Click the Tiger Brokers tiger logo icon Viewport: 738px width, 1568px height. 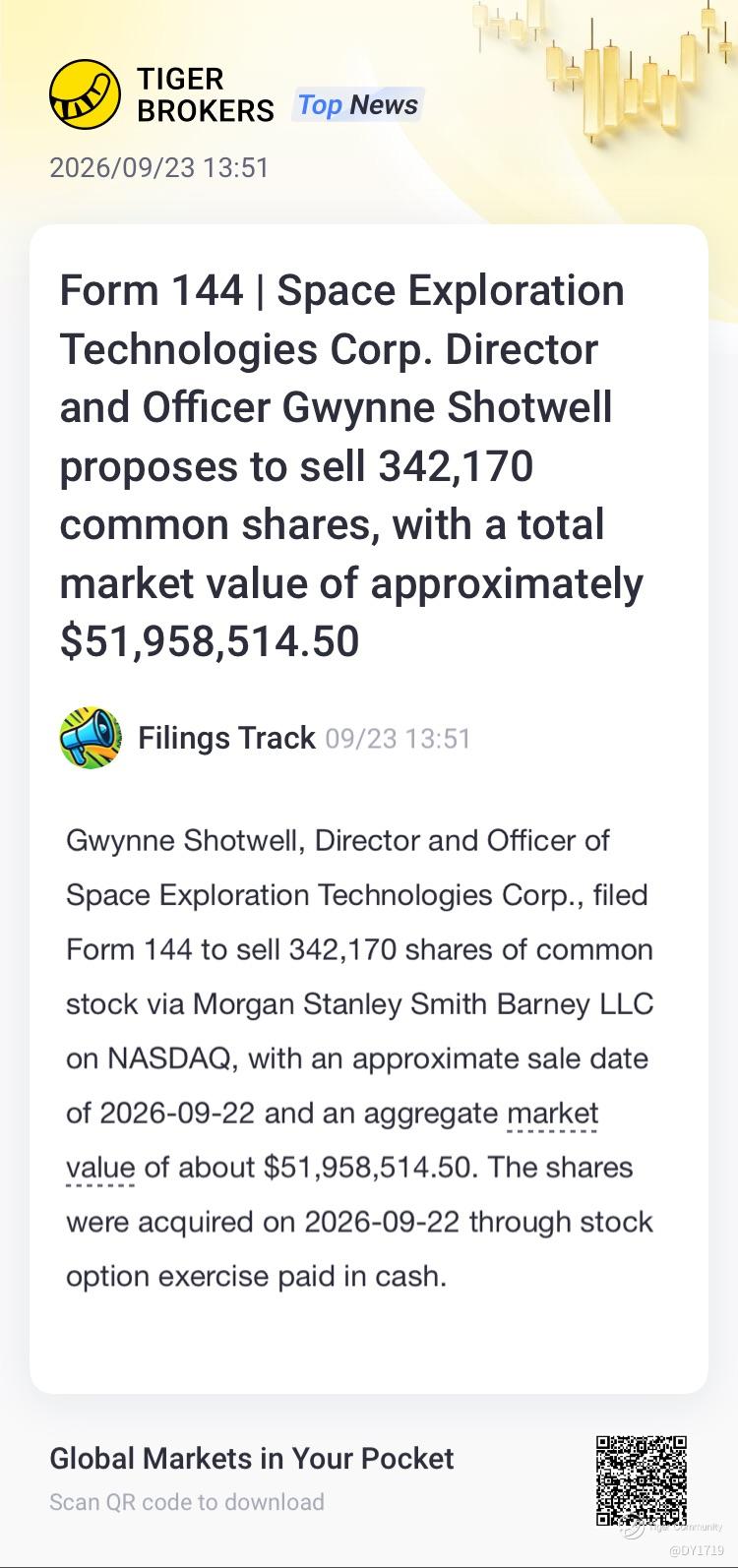(86, 94)
